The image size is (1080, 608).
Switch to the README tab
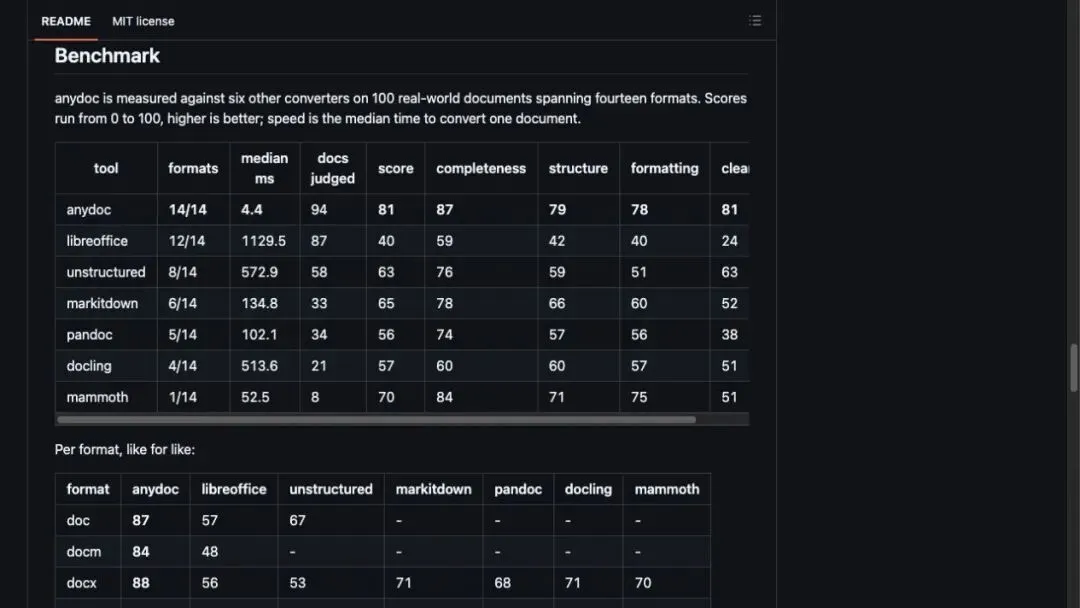[x=65, y=21]
